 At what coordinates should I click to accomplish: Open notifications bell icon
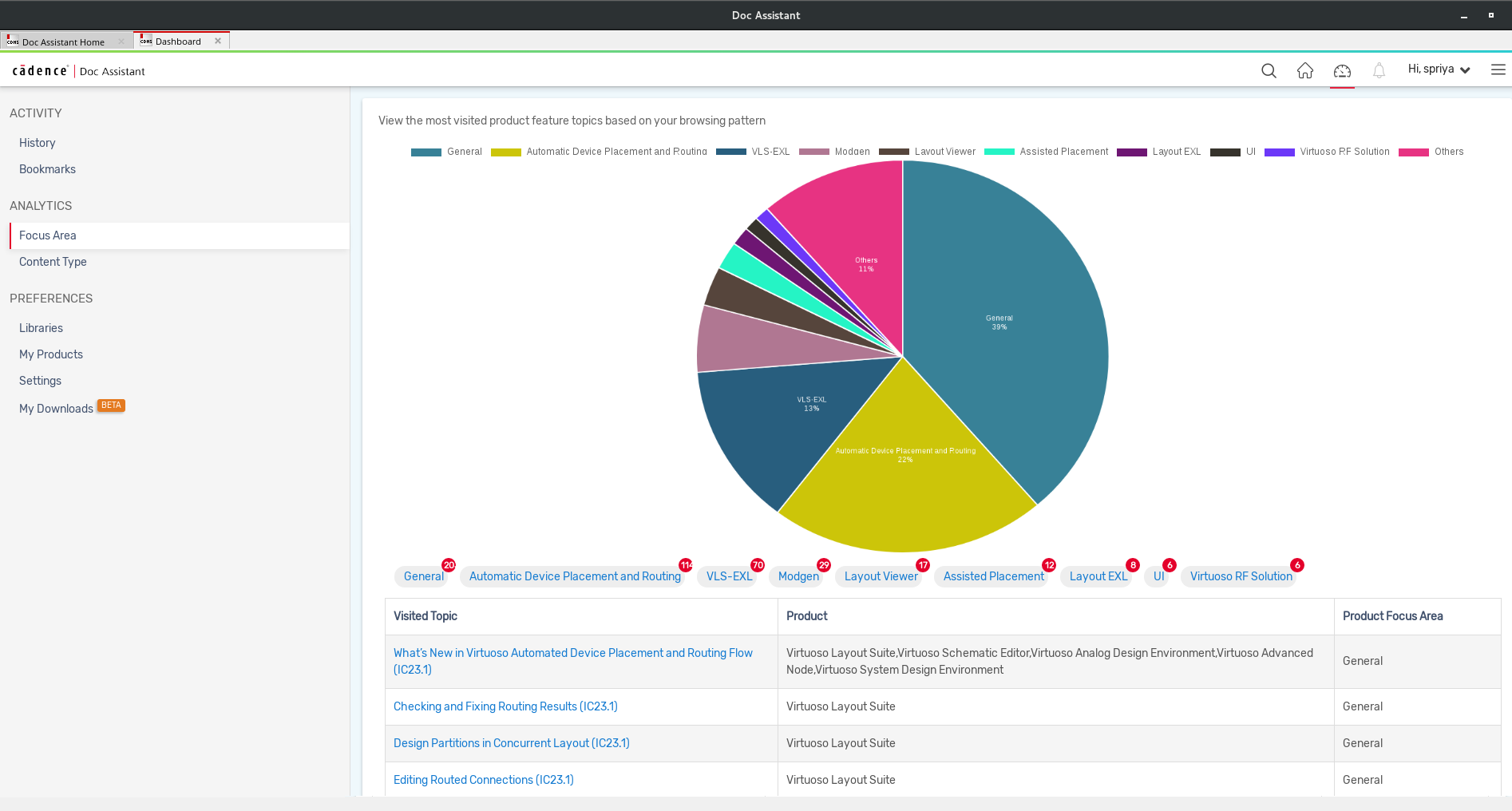[1379, 71]
